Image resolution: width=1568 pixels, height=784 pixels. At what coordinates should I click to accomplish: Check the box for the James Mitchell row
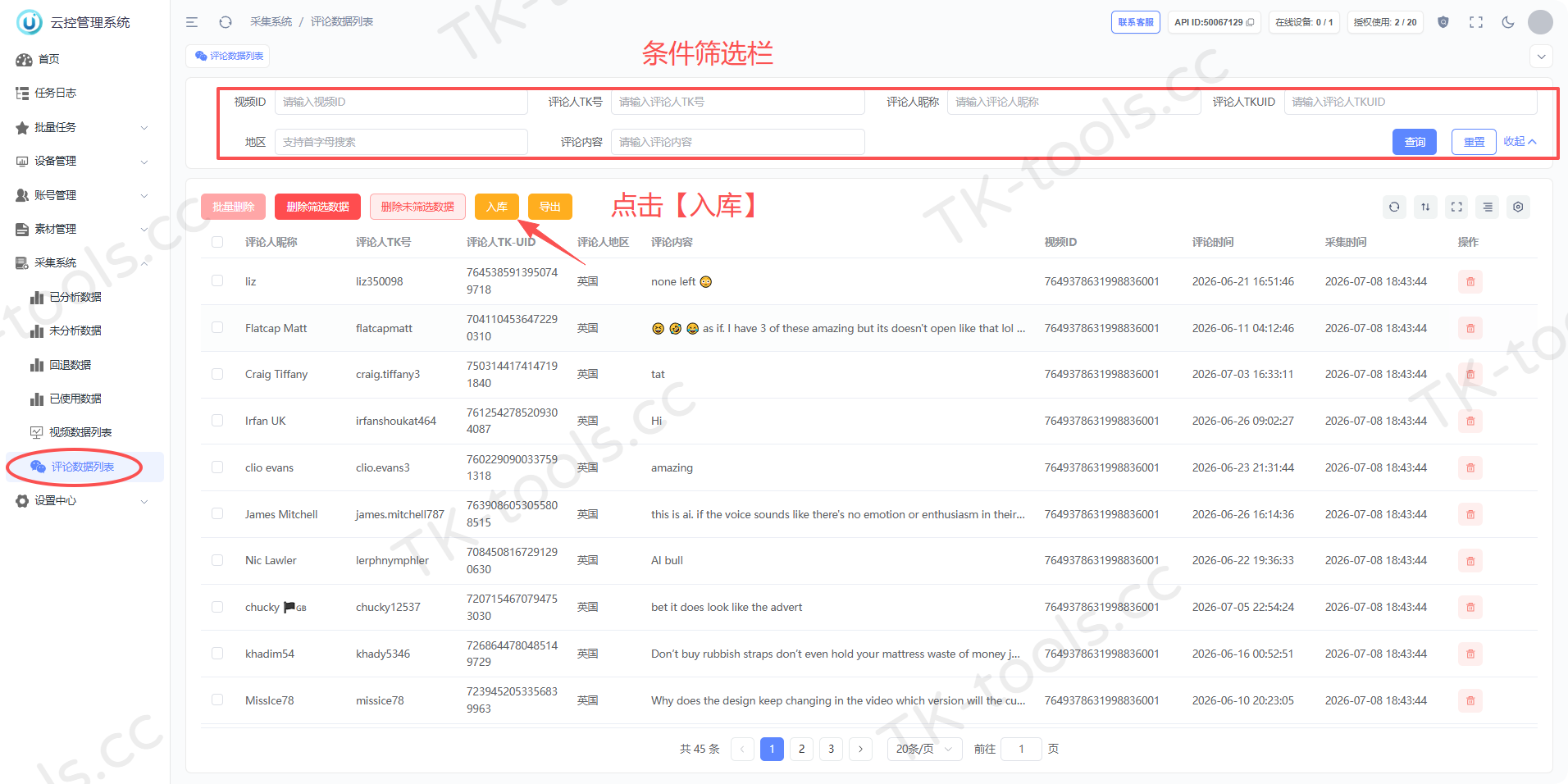(217, 513)
